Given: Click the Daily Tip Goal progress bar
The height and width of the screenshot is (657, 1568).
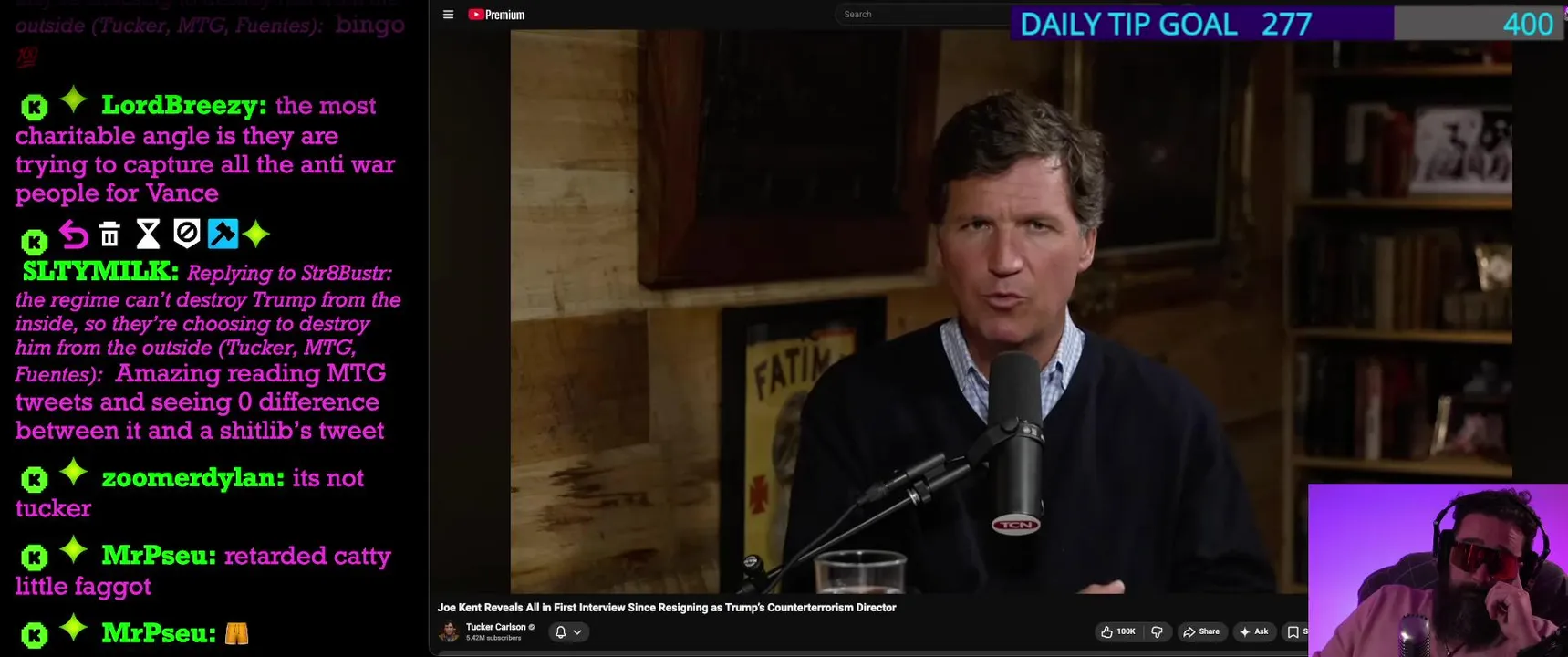Looking at the screenshot, I should (x=1286, y=24).
